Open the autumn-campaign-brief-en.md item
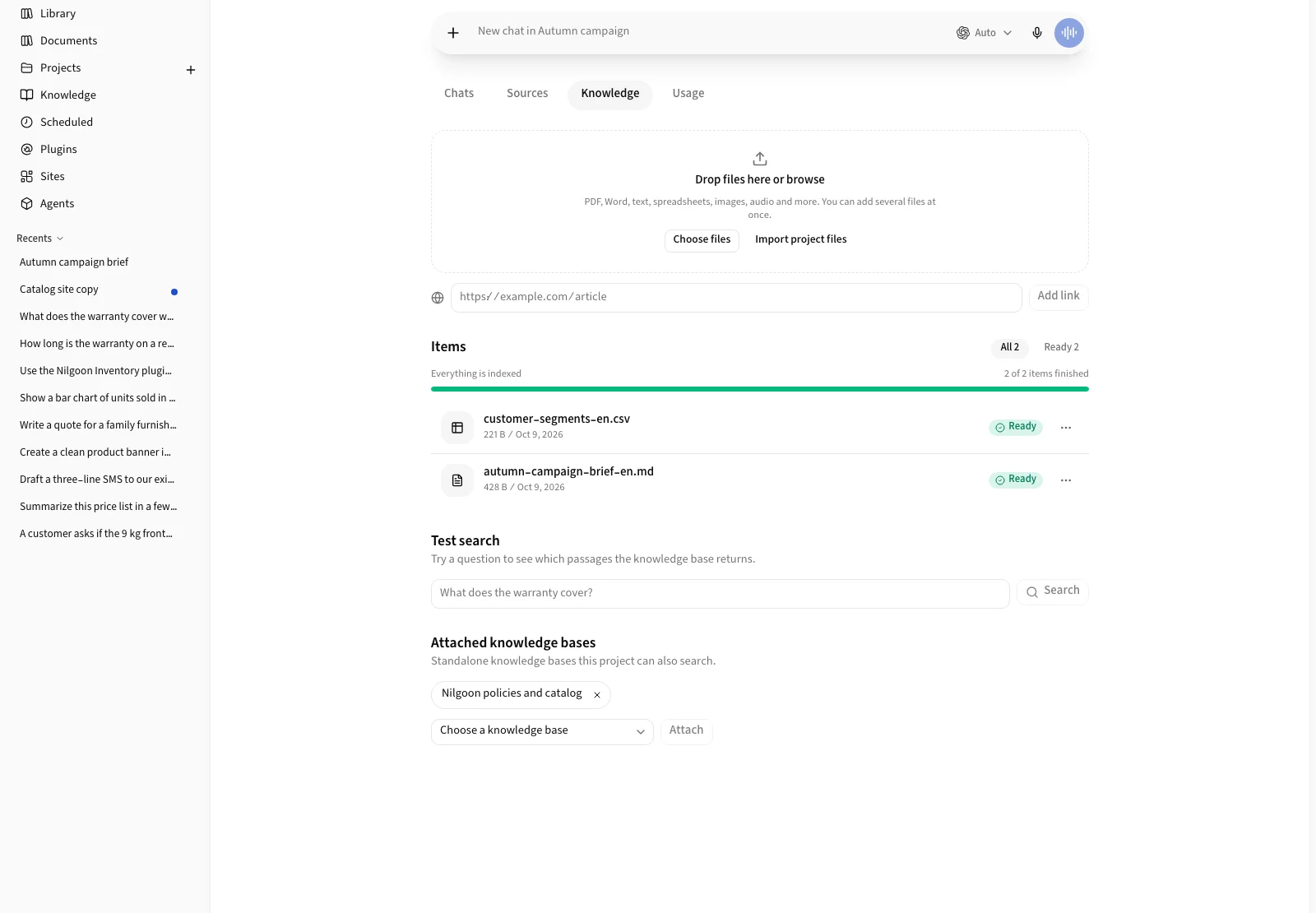Screen dimensions: 1316x913 (760, 480)
